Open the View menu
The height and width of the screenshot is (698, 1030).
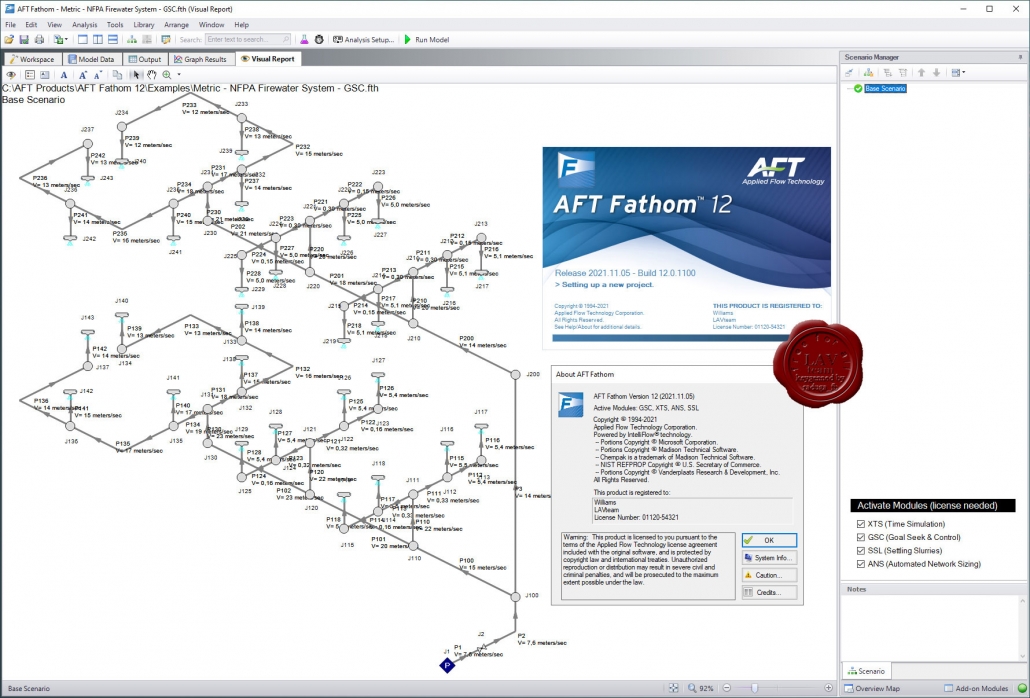tap(55, 24)
